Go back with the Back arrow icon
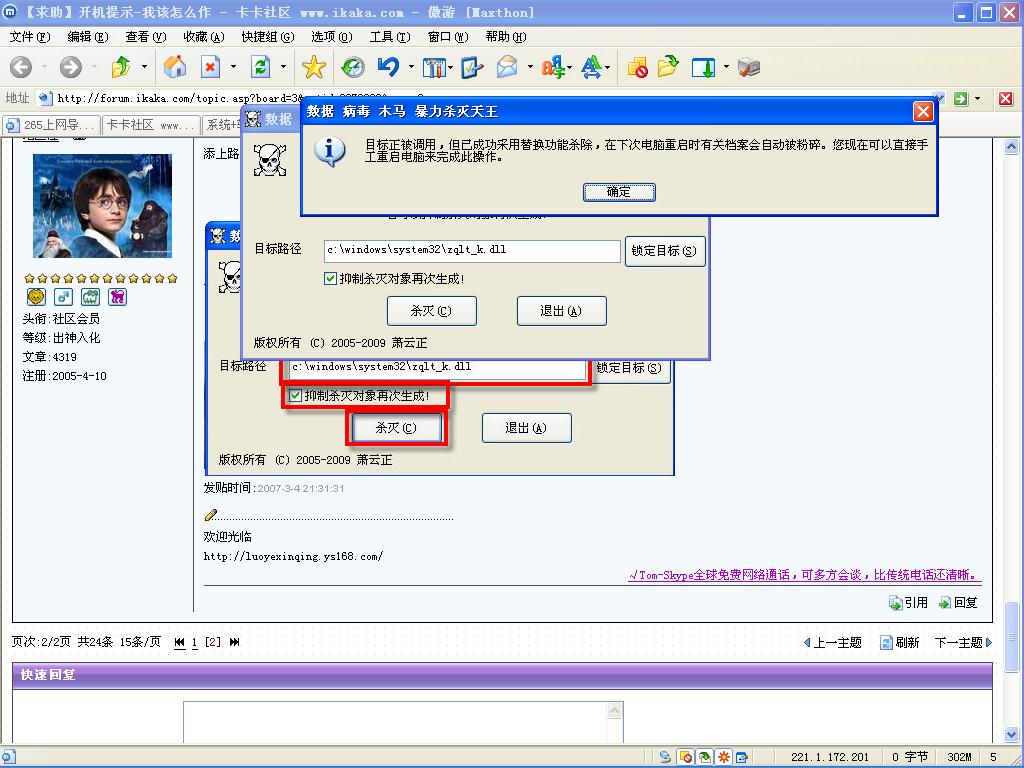This screenshot has height=768, width=1024. tap(21, 67)
